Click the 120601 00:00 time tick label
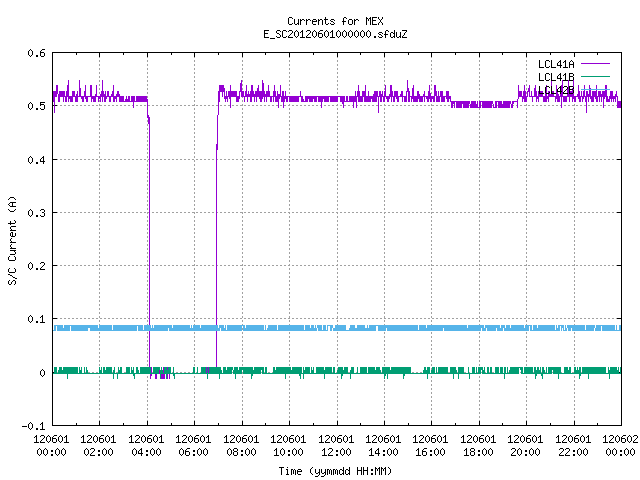This screenshot has height=480, width=640. [x=51, y=446]
